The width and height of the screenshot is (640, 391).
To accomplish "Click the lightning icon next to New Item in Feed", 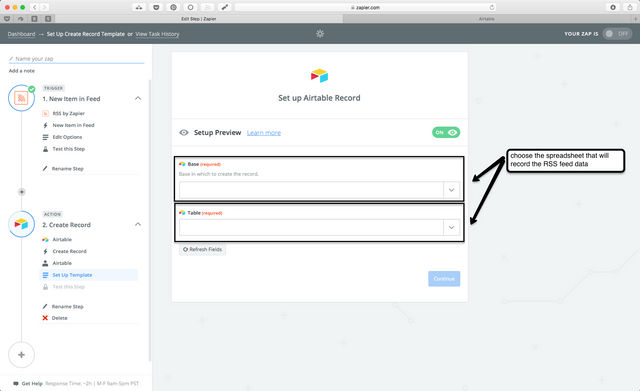I will (45, 125).
